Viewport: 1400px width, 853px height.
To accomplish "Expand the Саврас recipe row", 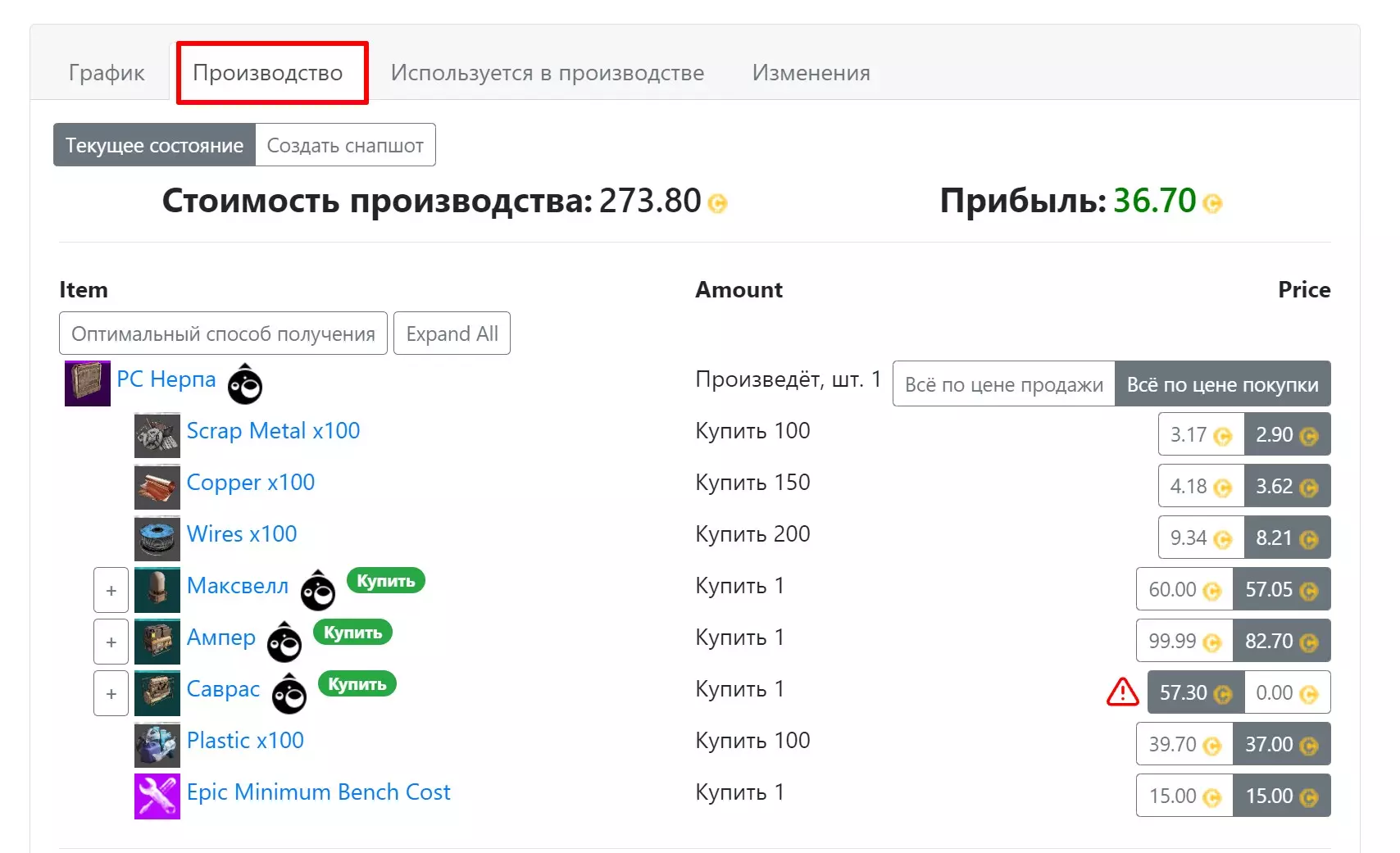I will [111, 693].
